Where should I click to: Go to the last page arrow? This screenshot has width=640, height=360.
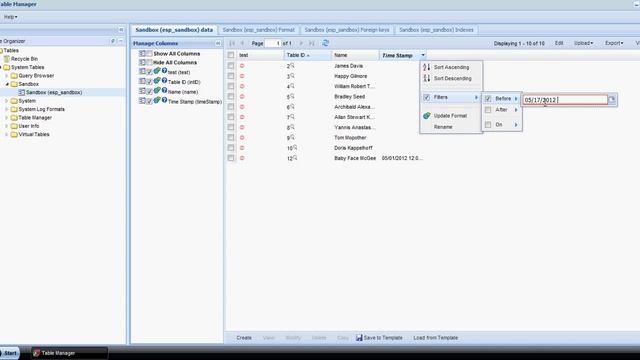click(312, 43)
